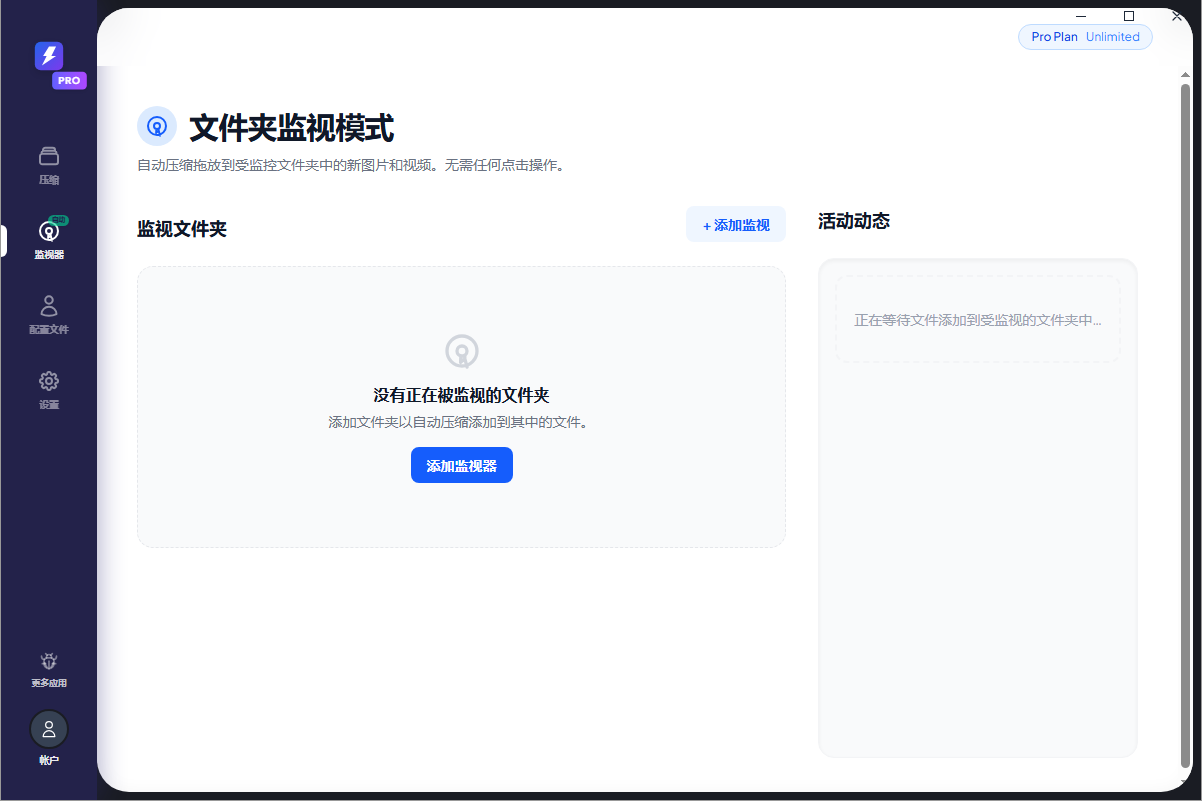Click the 文件夹监视模式 page title
Screen dimensions: 1202x801
pyautogui.click(x=292, y=128)
